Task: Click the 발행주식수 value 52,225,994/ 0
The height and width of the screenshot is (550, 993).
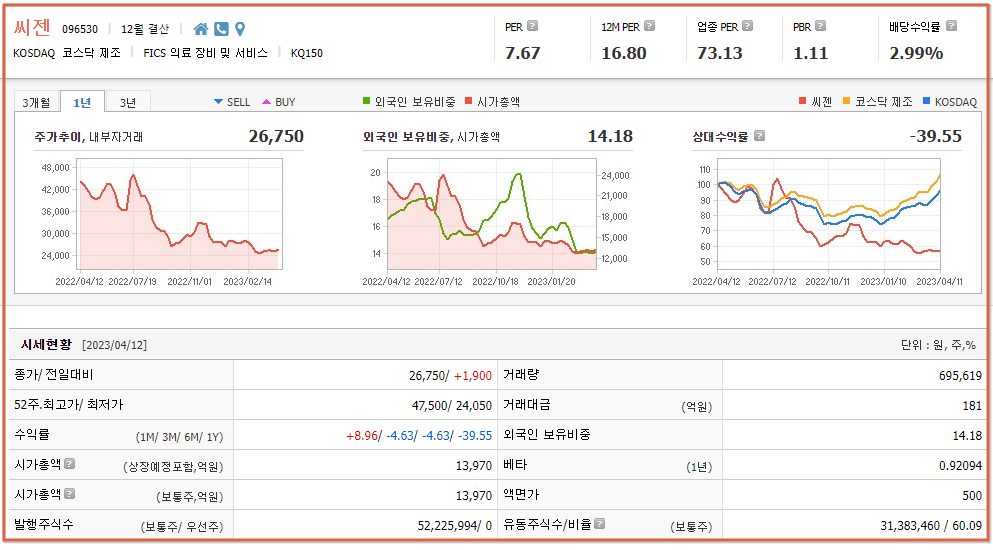Action: [x=455, y=526]
